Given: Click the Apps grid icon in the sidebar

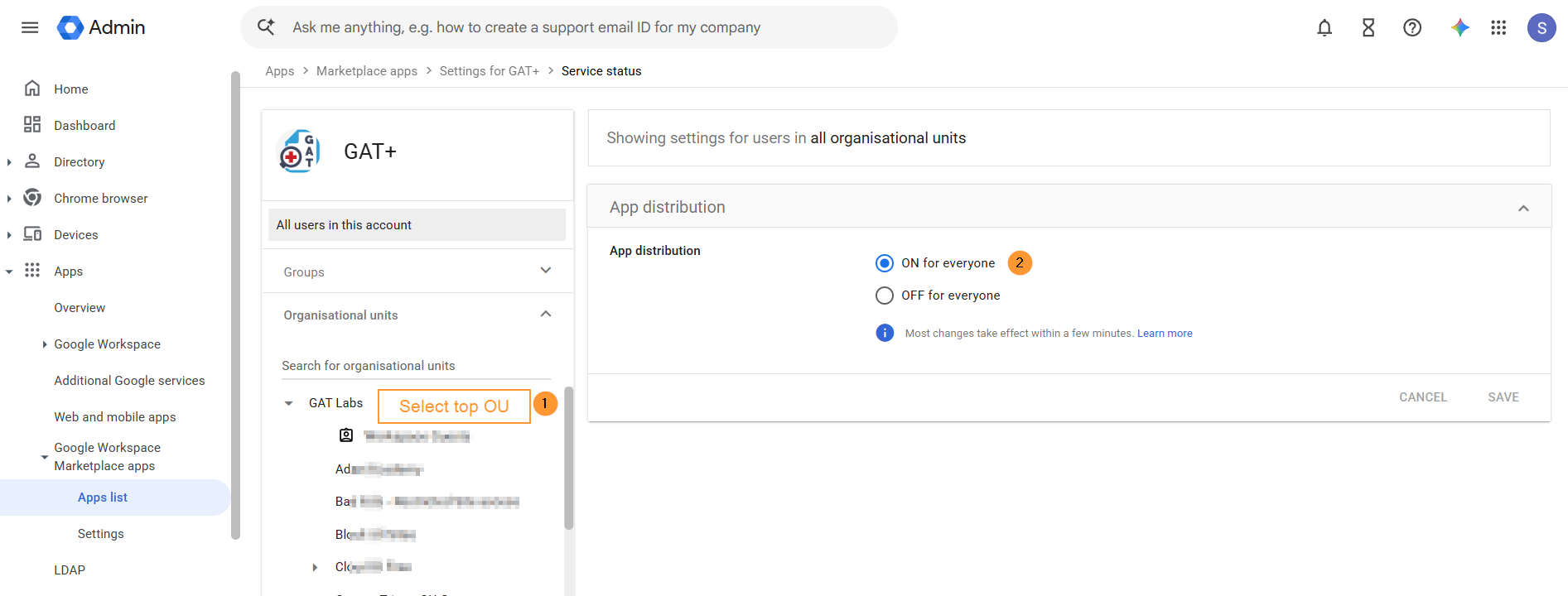Looking at the screenshot, I should point(32,271).
